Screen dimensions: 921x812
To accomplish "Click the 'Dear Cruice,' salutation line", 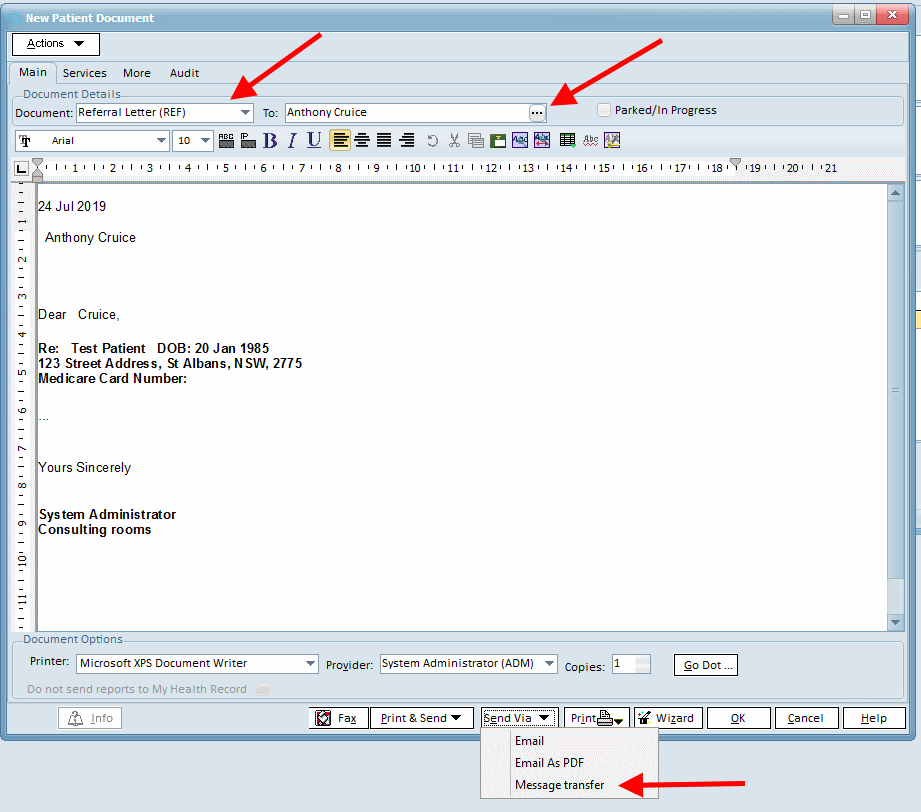I will [x=79, y=315].
